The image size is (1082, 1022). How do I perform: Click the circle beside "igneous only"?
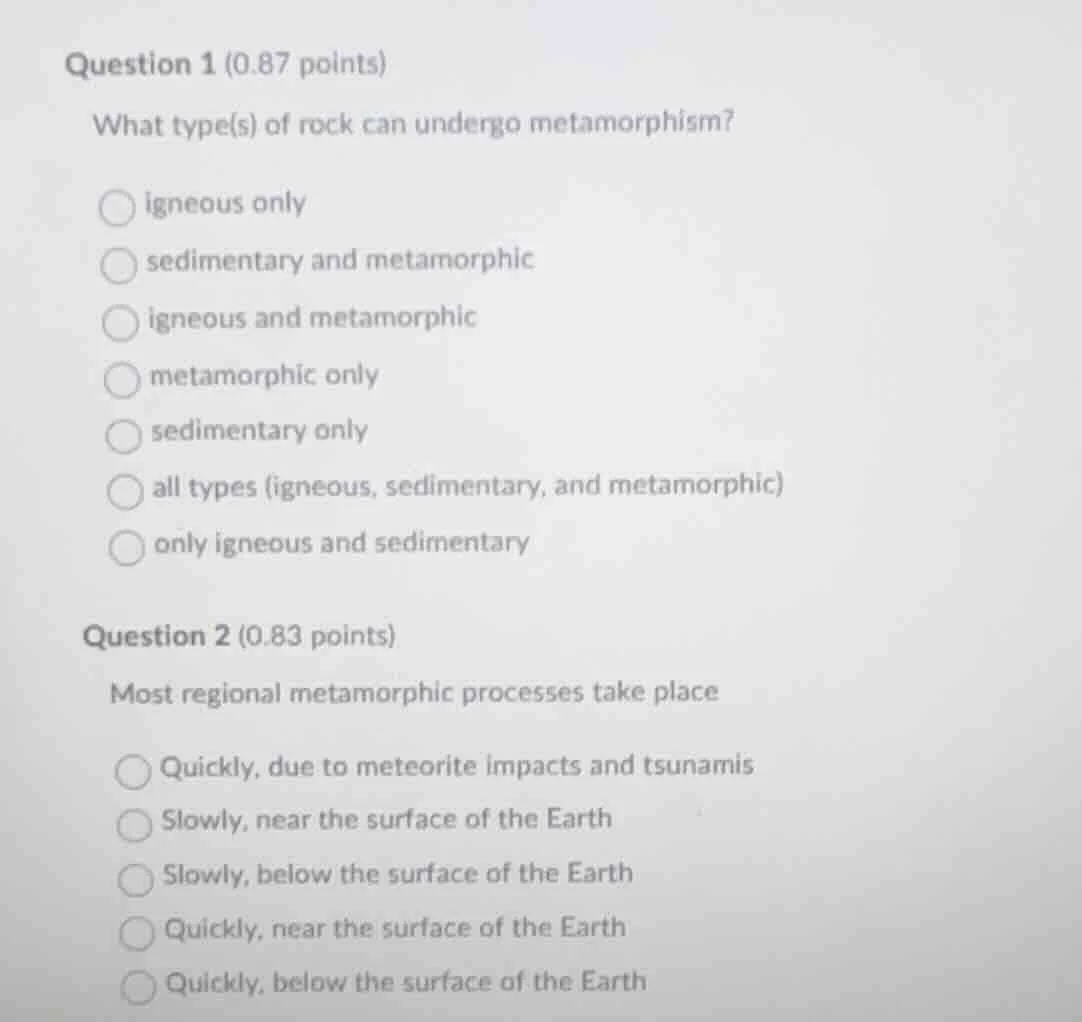118,207
